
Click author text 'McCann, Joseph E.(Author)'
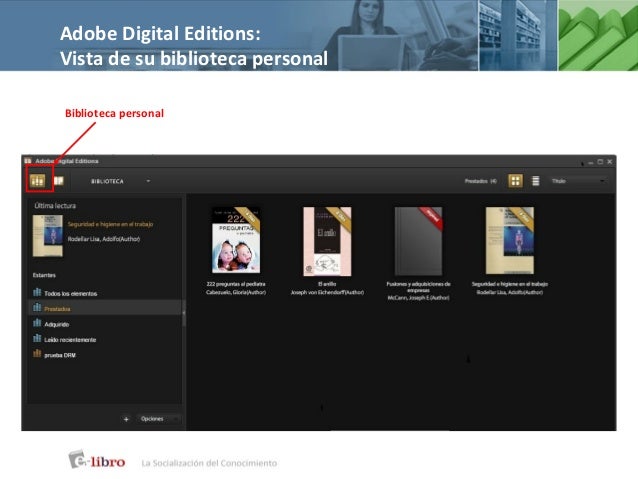(x=419, y=298)
